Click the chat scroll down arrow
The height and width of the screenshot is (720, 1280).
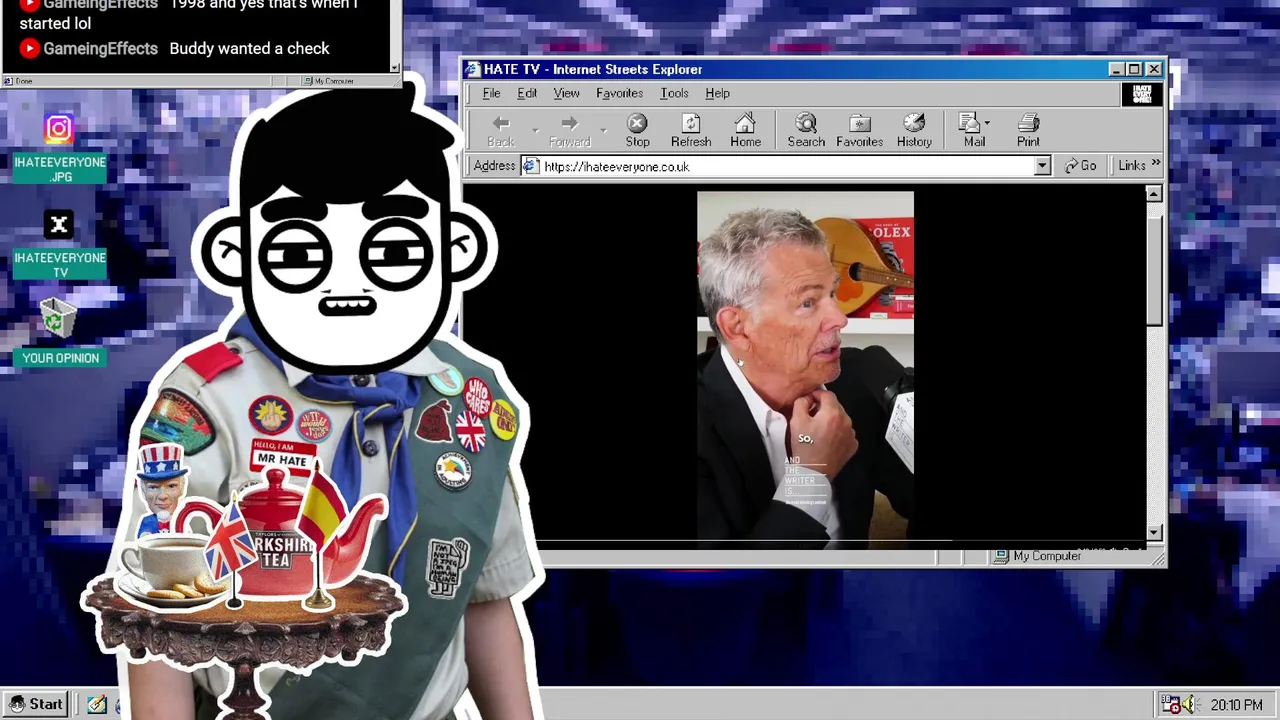pyautogui.click(x=394, y=68)
